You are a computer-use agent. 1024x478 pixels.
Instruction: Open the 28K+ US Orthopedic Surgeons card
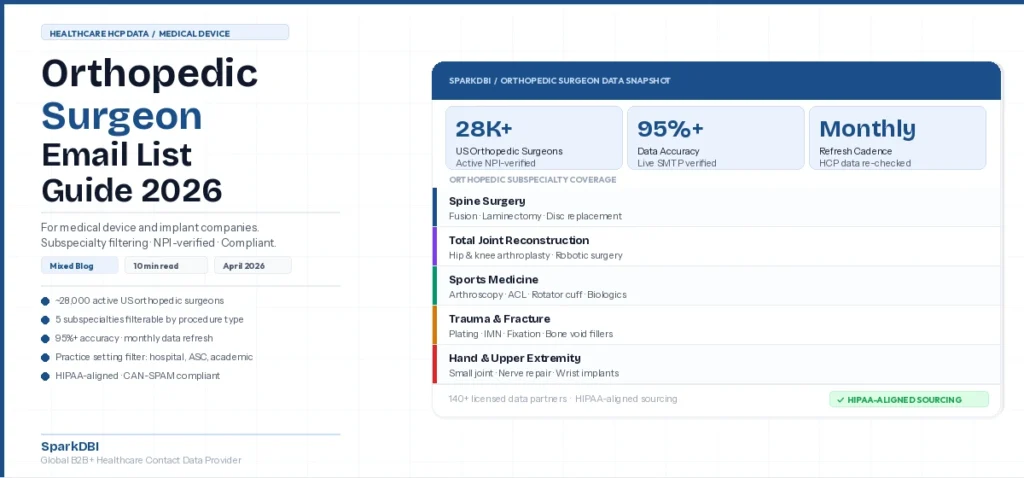[x=533, y=138]
